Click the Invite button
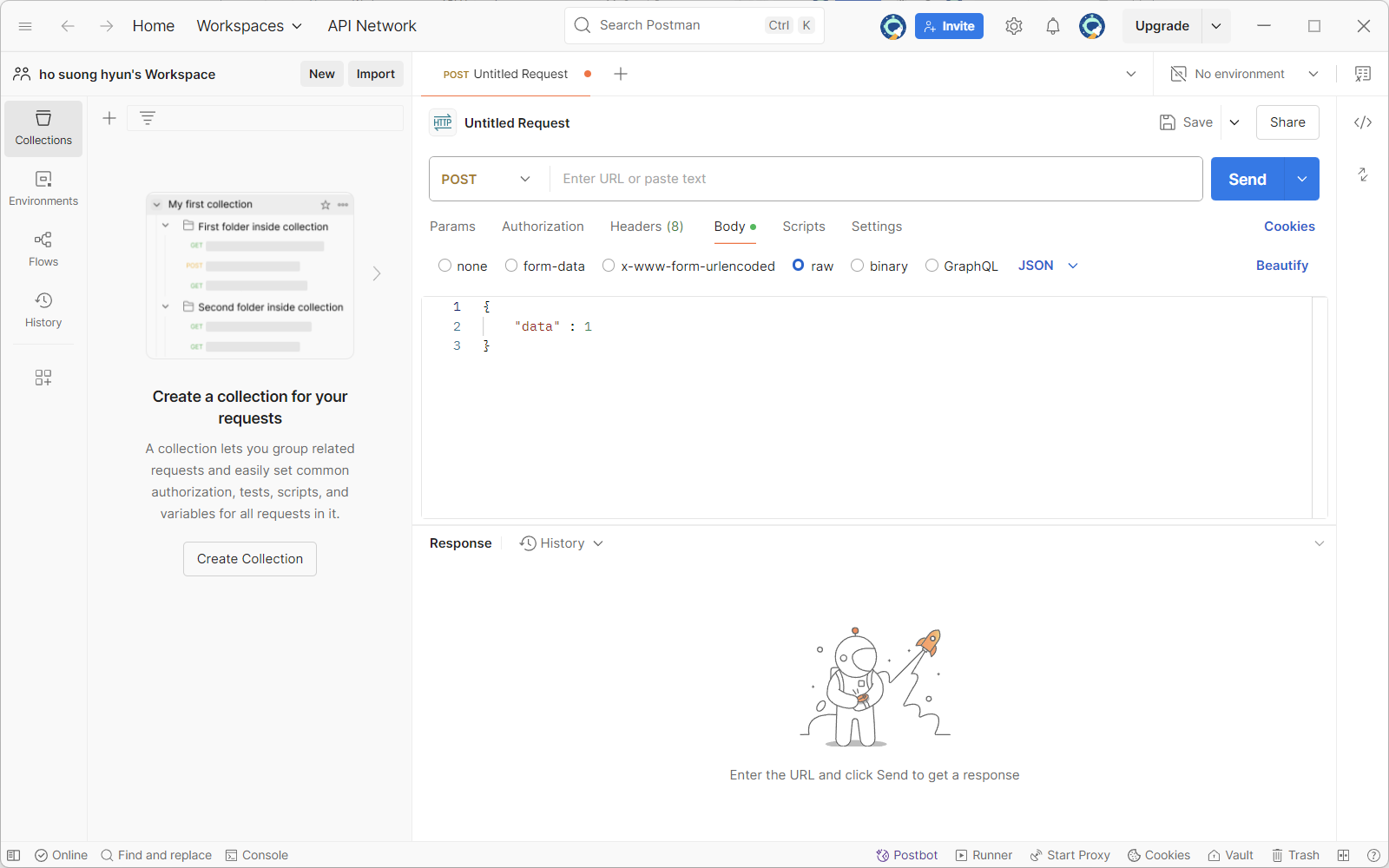This screenshot has height=868, width=1389. (x=949, y=26)
